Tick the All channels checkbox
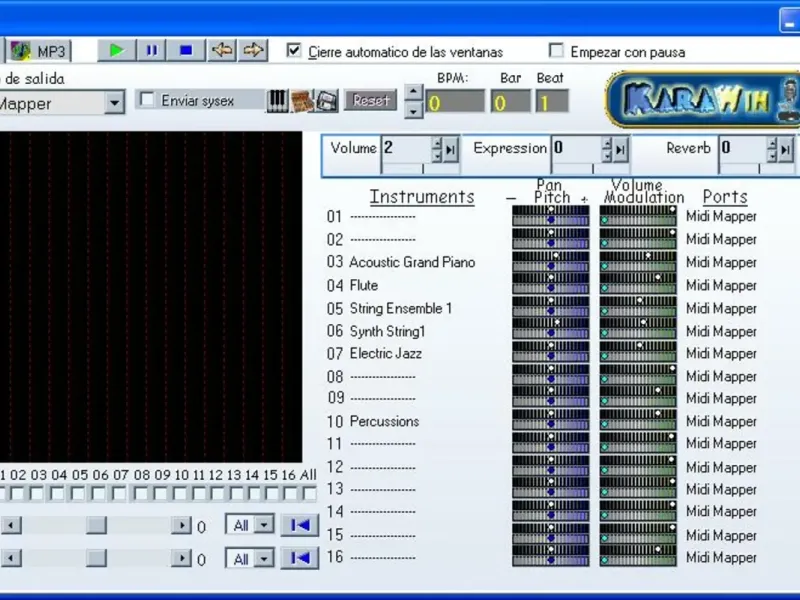This screenshot has height=600, width=800. pos(309,493)
